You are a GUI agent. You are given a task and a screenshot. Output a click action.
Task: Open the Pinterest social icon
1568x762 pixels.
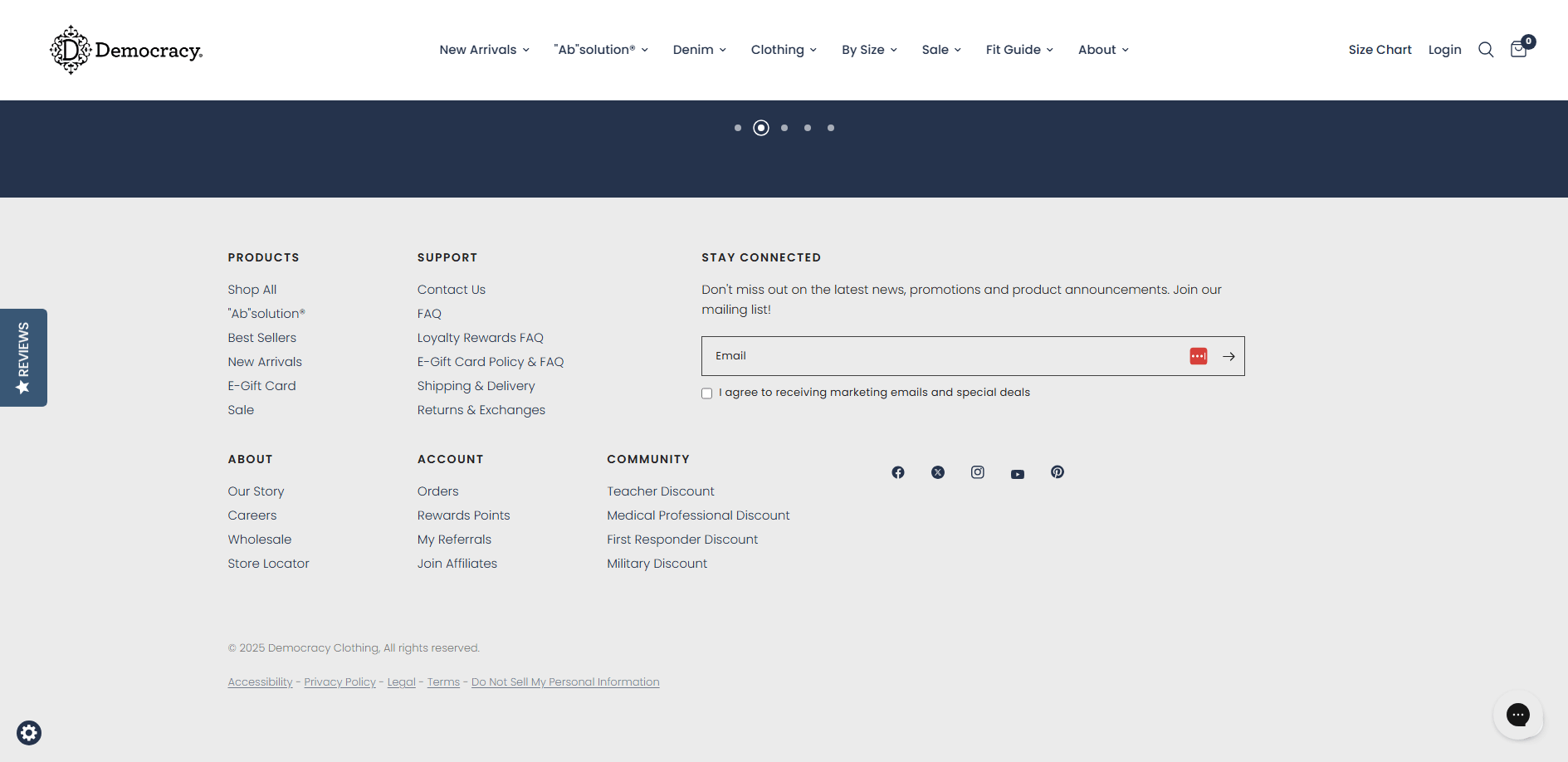(1058, 472)
